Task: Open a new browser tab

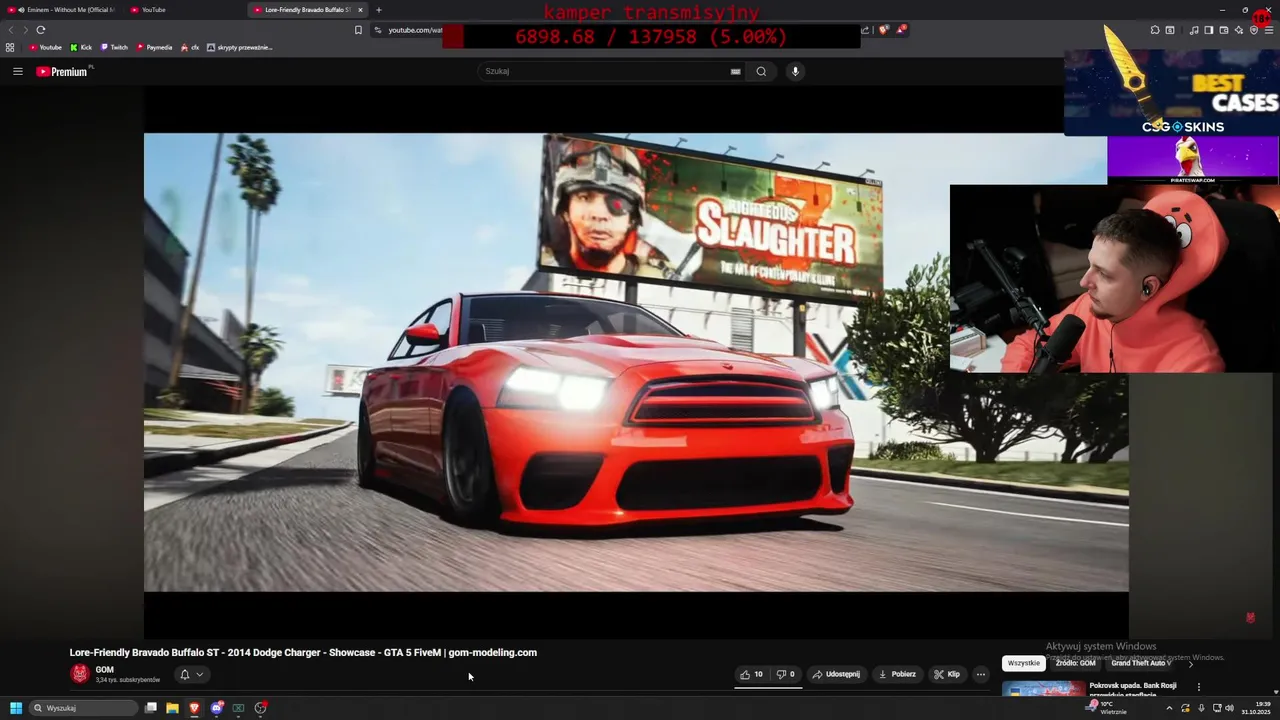Action: click(x=378, y=10)
